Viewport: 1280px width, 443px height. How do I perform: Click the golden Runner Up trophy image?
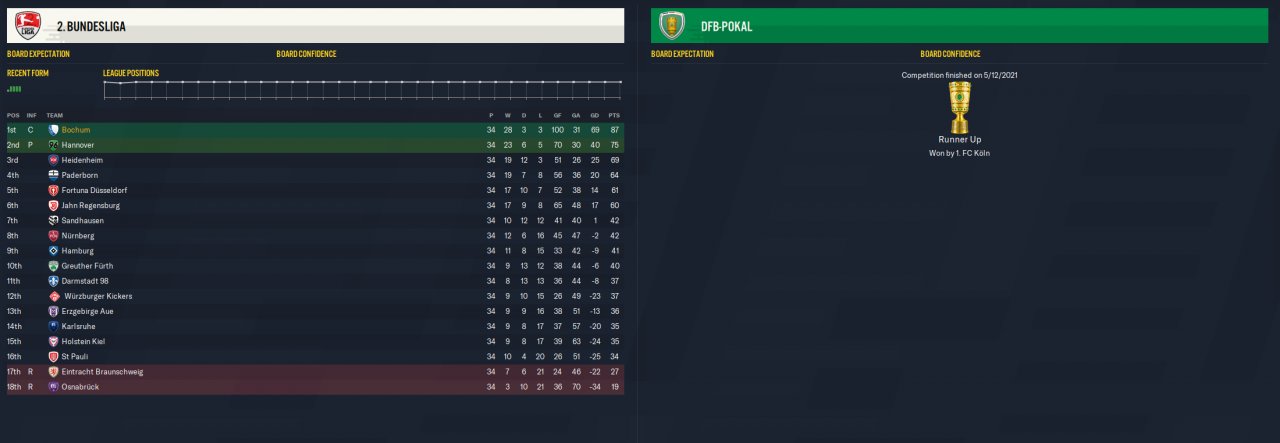pyautogui.click(x=960, y=107)
